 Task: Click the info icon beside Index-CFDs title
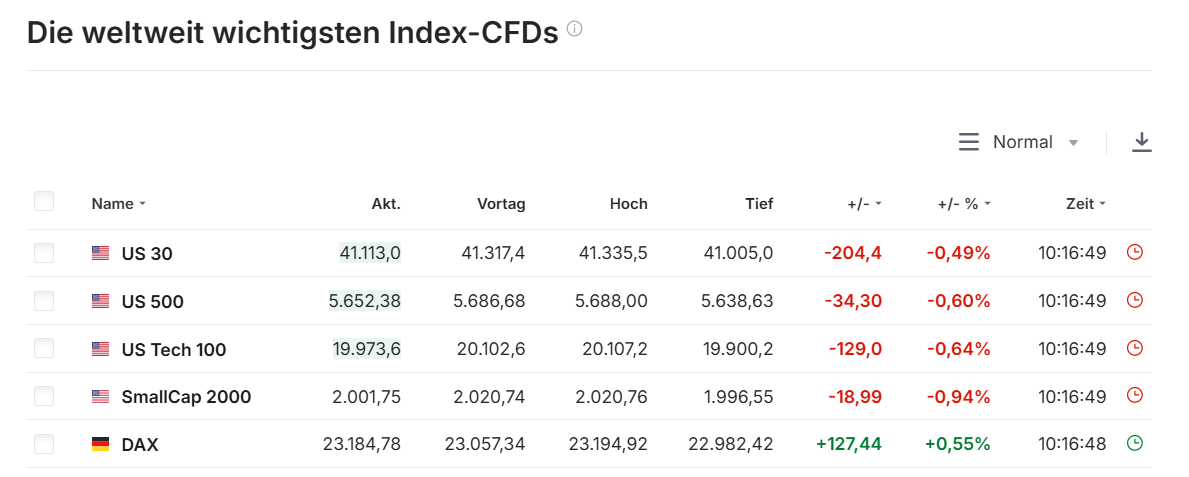click(x=574, y=29)
